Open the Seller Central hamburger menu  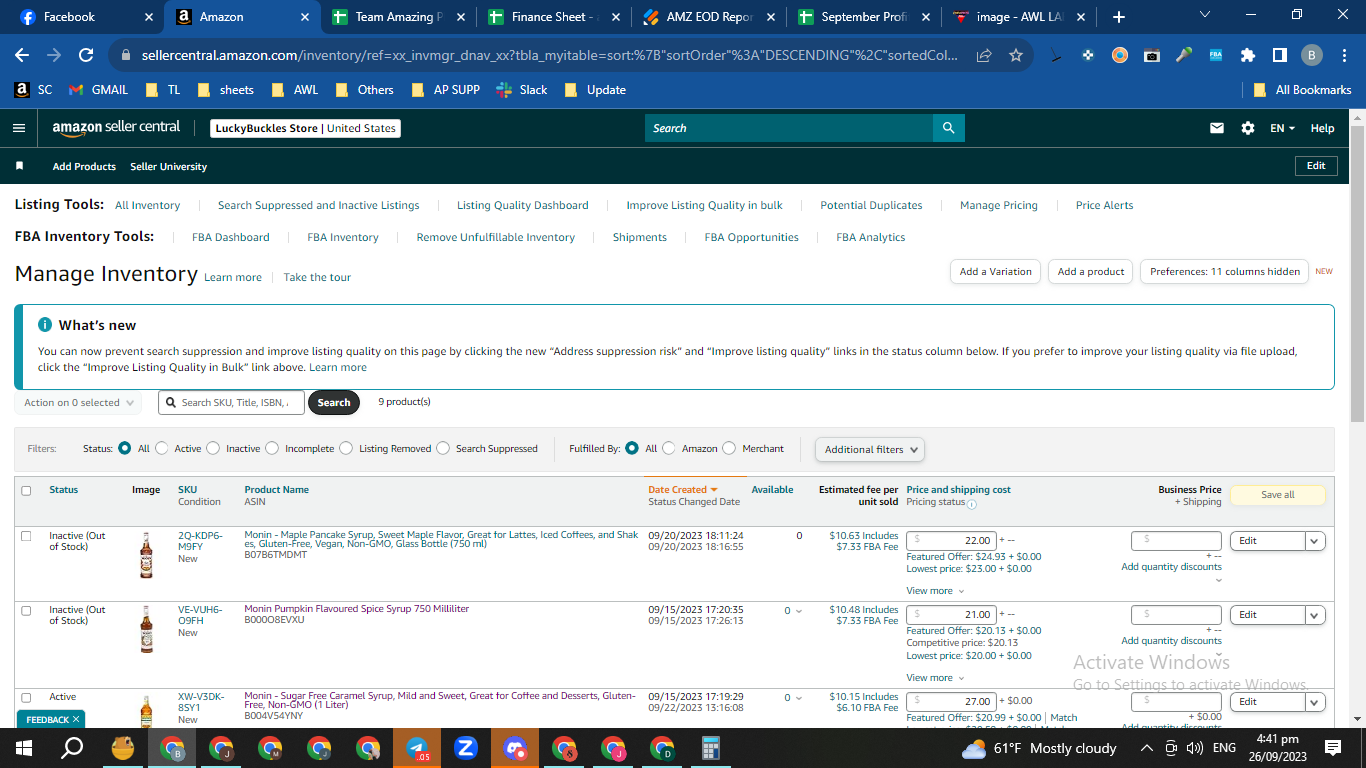(18, 128)
